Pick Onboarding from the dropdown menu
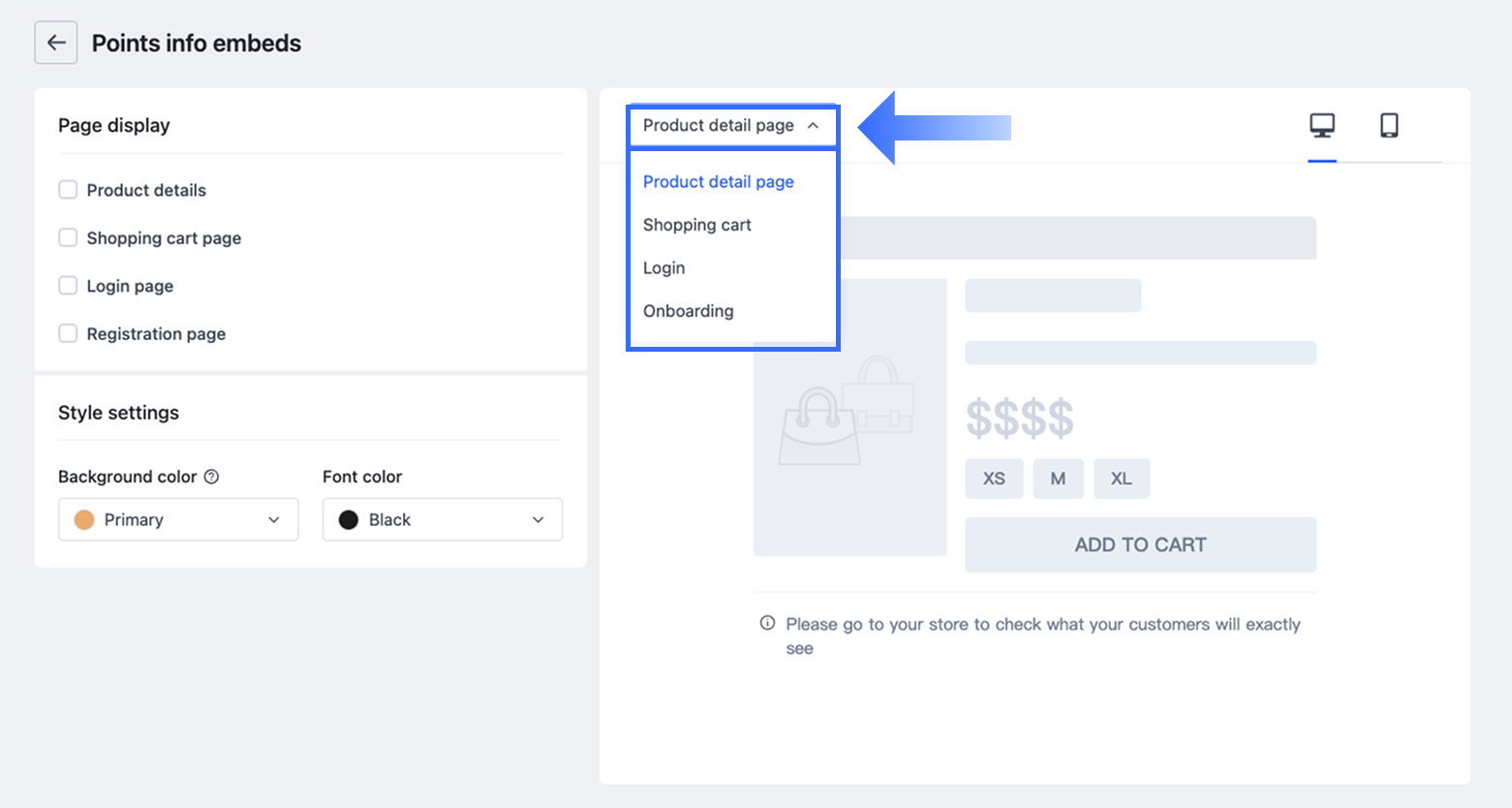 point(689,311)
